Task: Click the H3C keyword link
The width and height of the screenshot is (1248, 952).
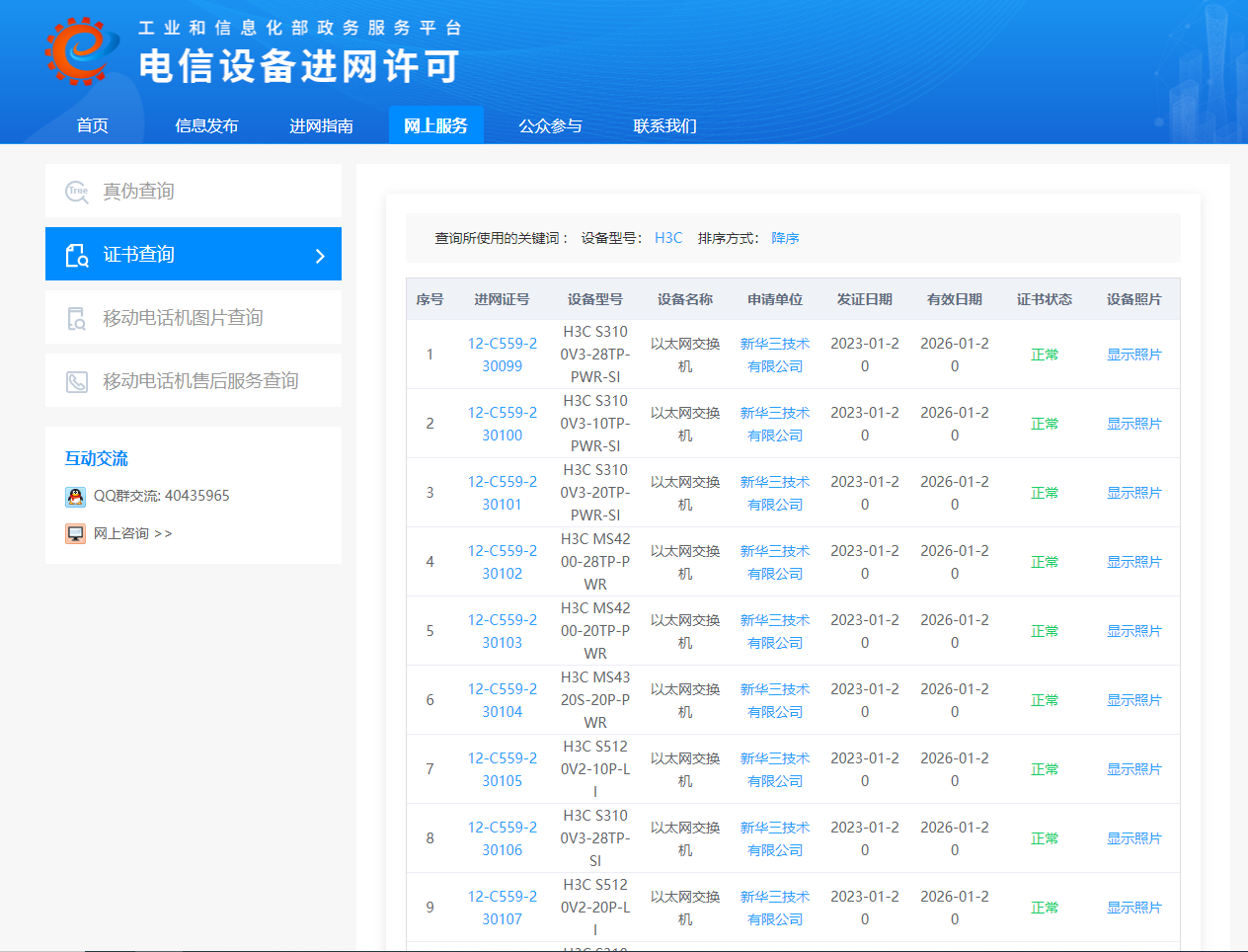Action: (x=668, y=238)
